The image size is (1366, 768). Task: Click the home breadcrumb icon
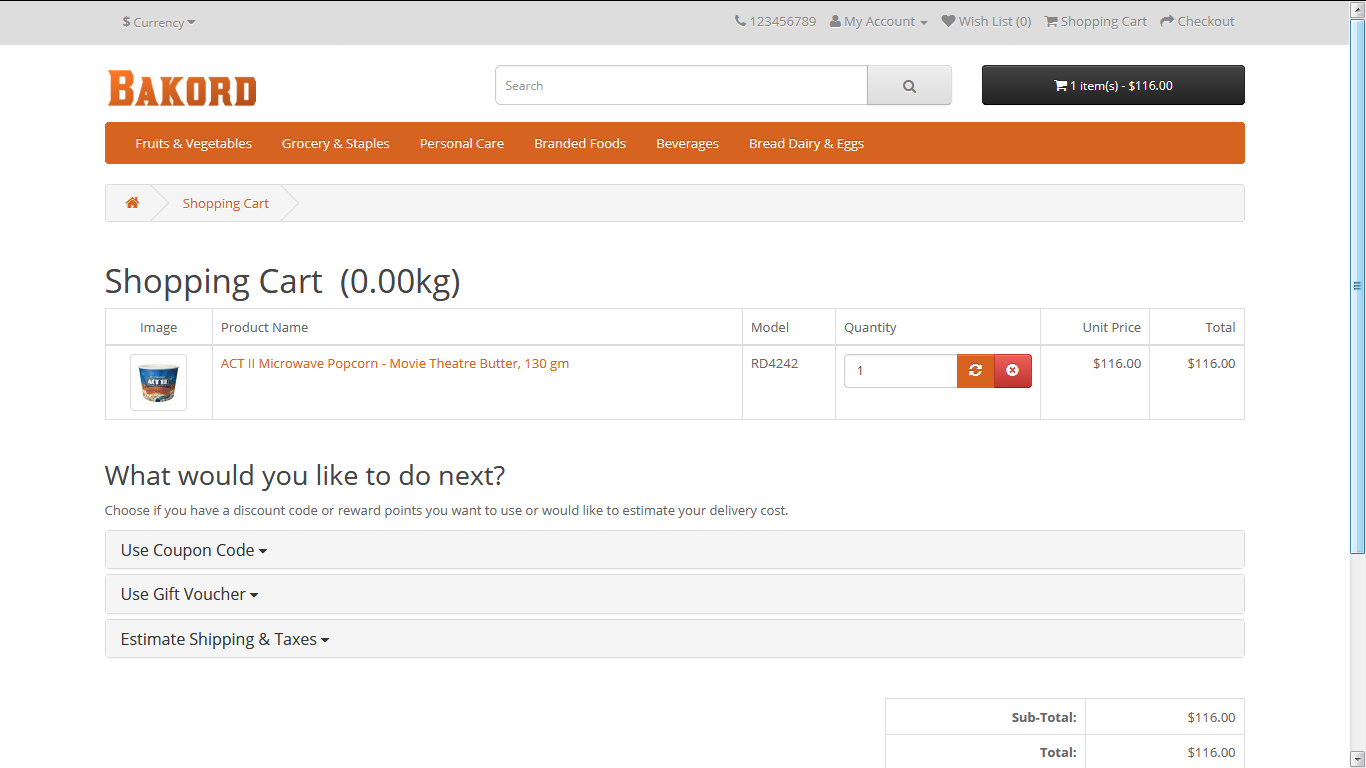132,203
